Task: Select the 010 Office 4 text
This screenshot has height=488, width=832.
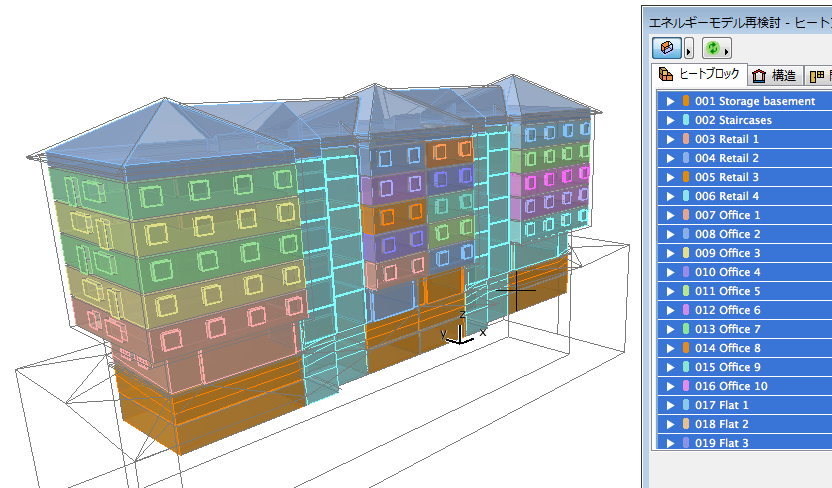Action: click(x=727, y=272)
